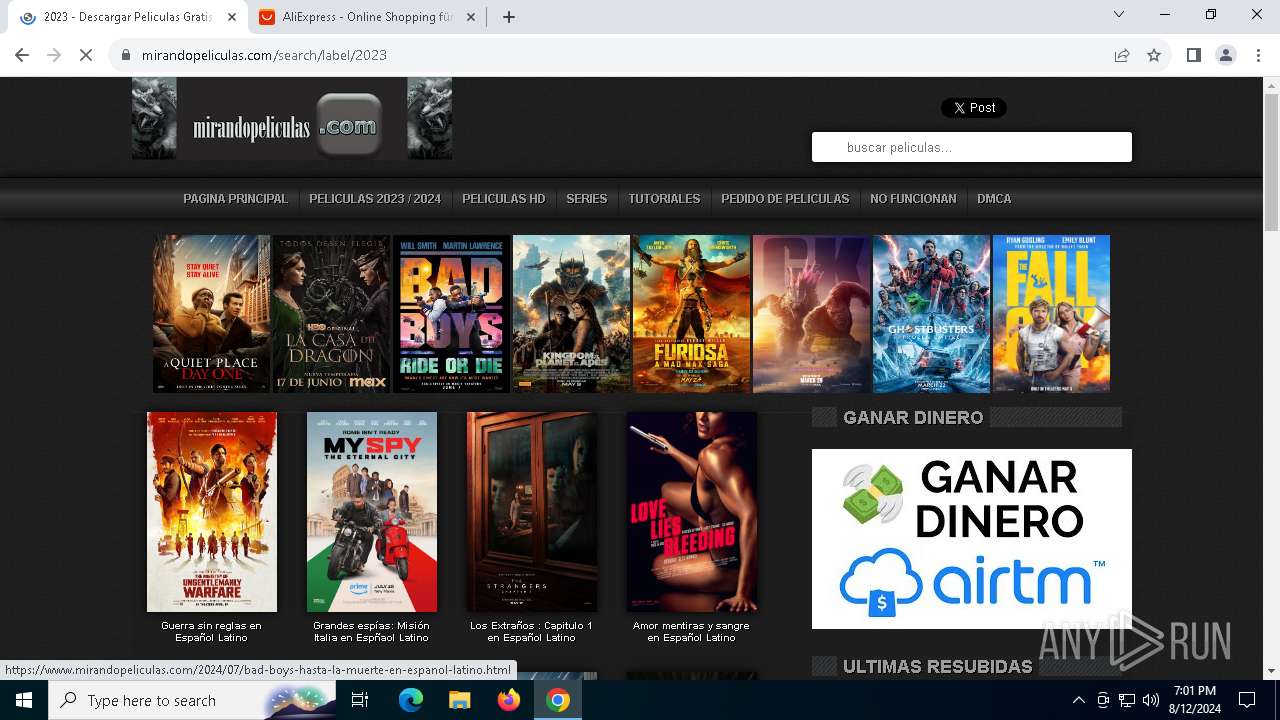Open Love Lies Bleeding movie poster

pos(692,512)
